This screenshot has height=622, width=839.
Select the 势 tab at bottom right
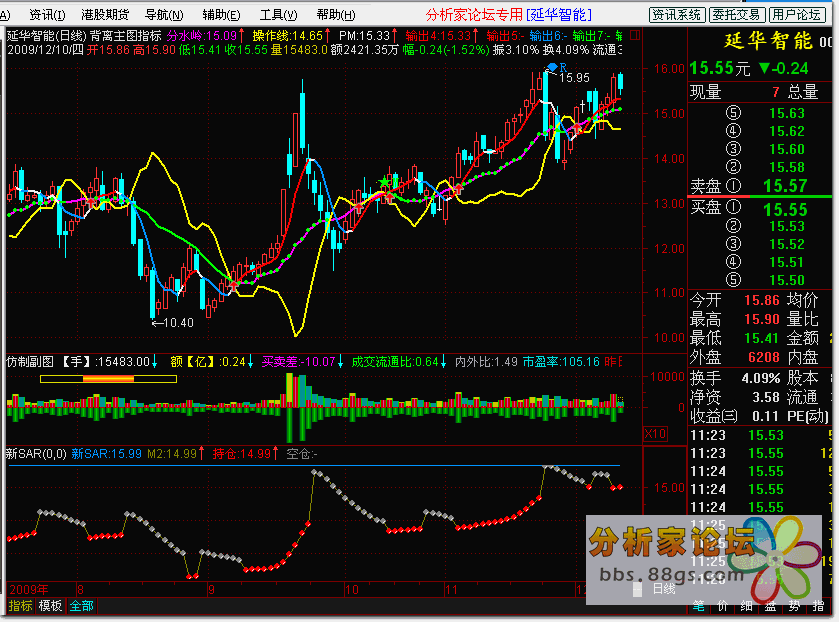coord(794,606)
